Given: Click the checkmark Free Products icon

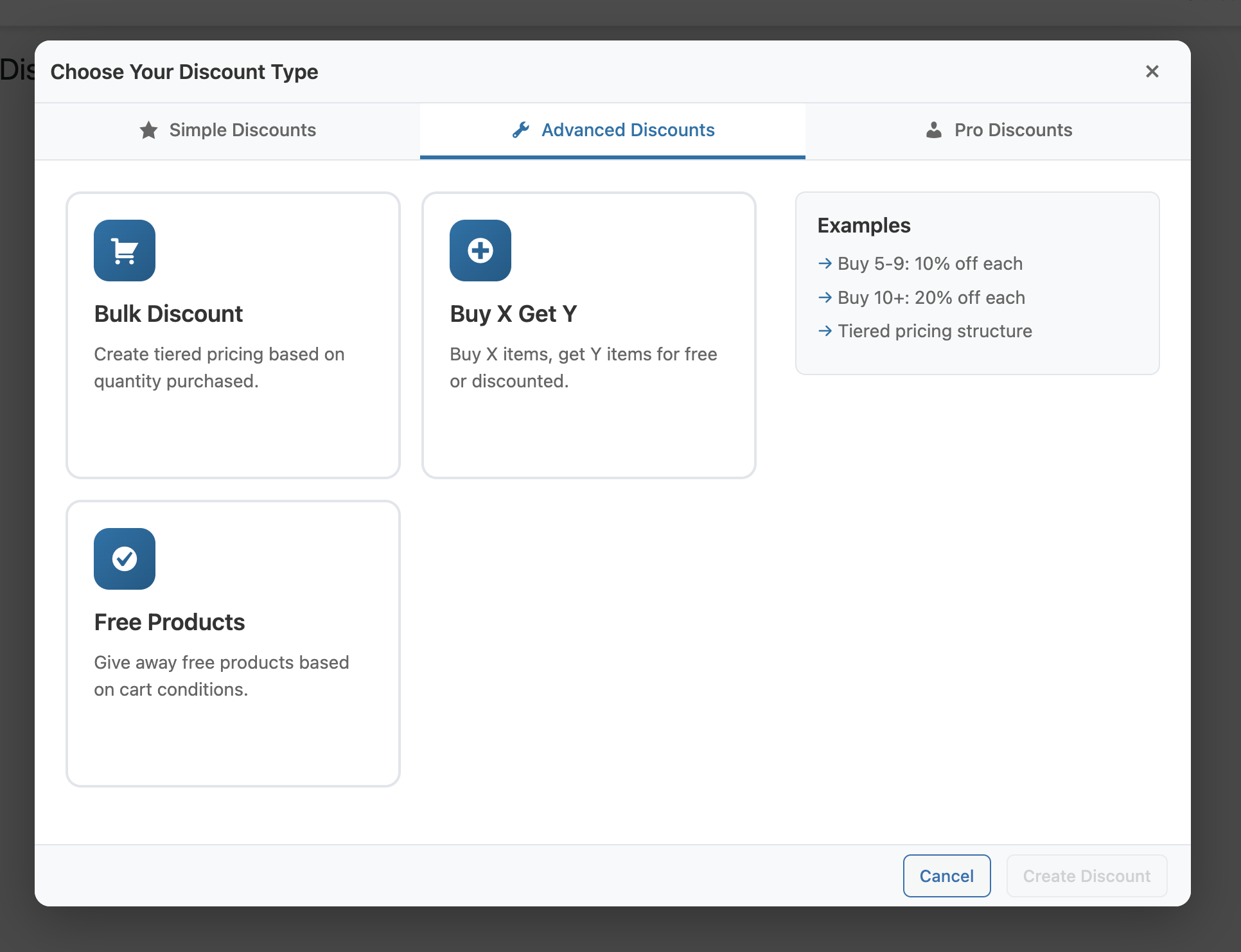Looking at the screenshot, I should click(x=125, y=559).
